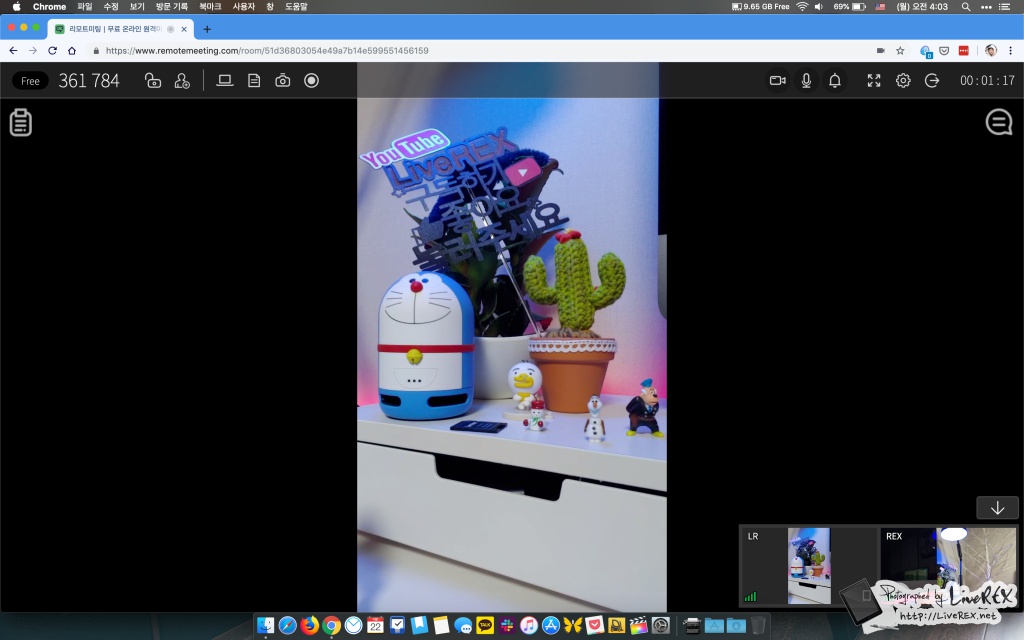The image size is (1024, 640).
Task: Open the 수정 menu
Action: [111, 7]
